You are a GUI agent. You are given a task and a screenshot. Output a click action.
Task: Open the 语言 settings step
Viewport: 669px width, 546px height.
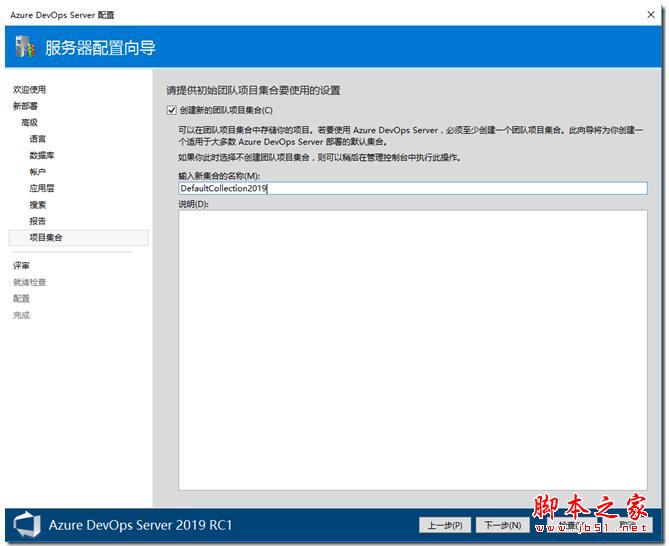pyautogui.click(x=38, y=139)
